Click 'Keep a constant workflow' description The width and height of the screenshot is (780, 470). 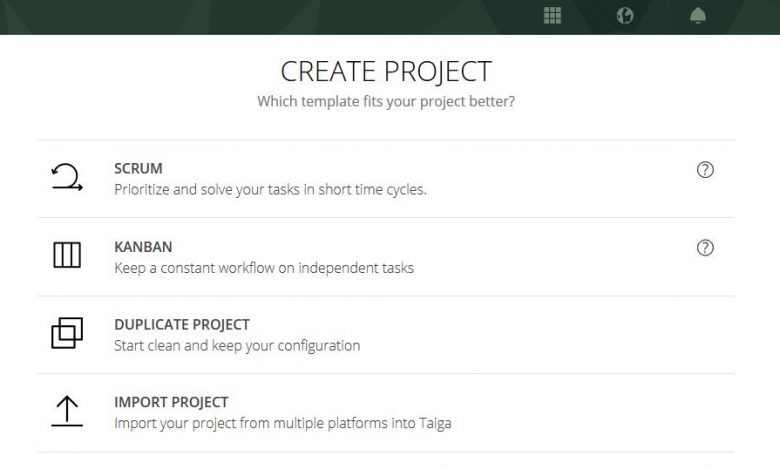click(264, 268)
